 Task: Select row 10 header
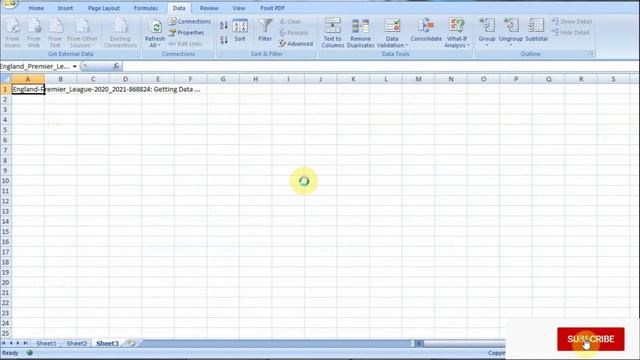click(x=6, y=181)
